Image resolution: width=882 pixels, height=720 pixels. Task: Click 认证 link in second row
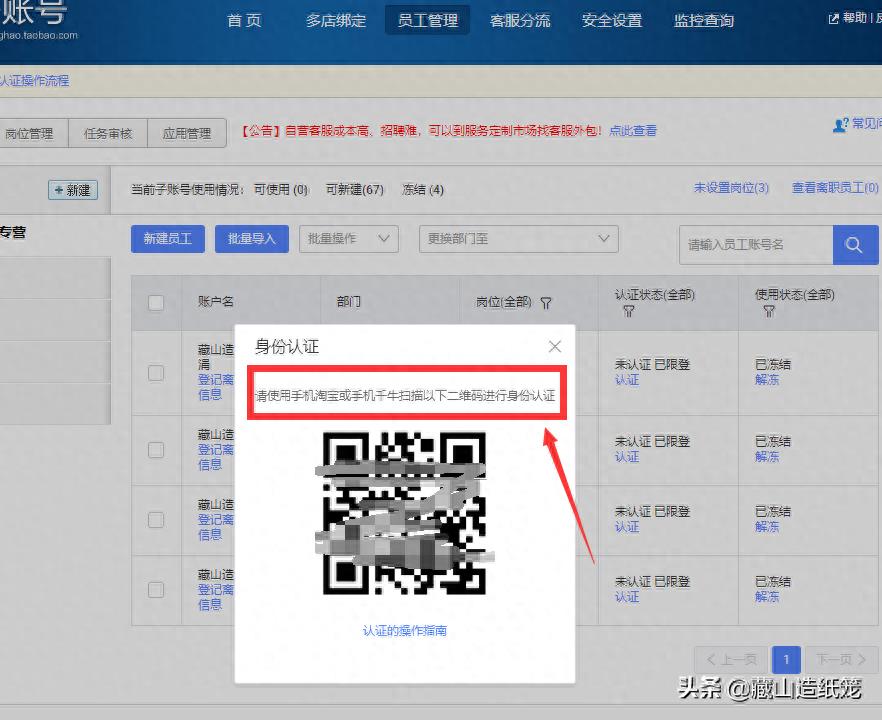[627, 457]
